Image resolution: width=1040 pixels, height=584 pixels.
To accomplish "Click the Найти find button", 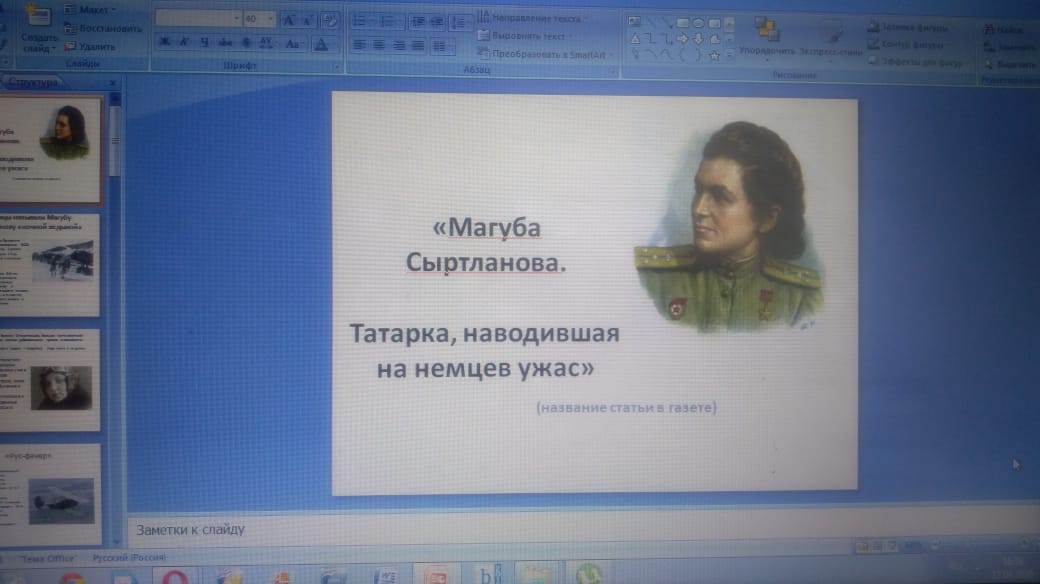I will coord(1003,30).
